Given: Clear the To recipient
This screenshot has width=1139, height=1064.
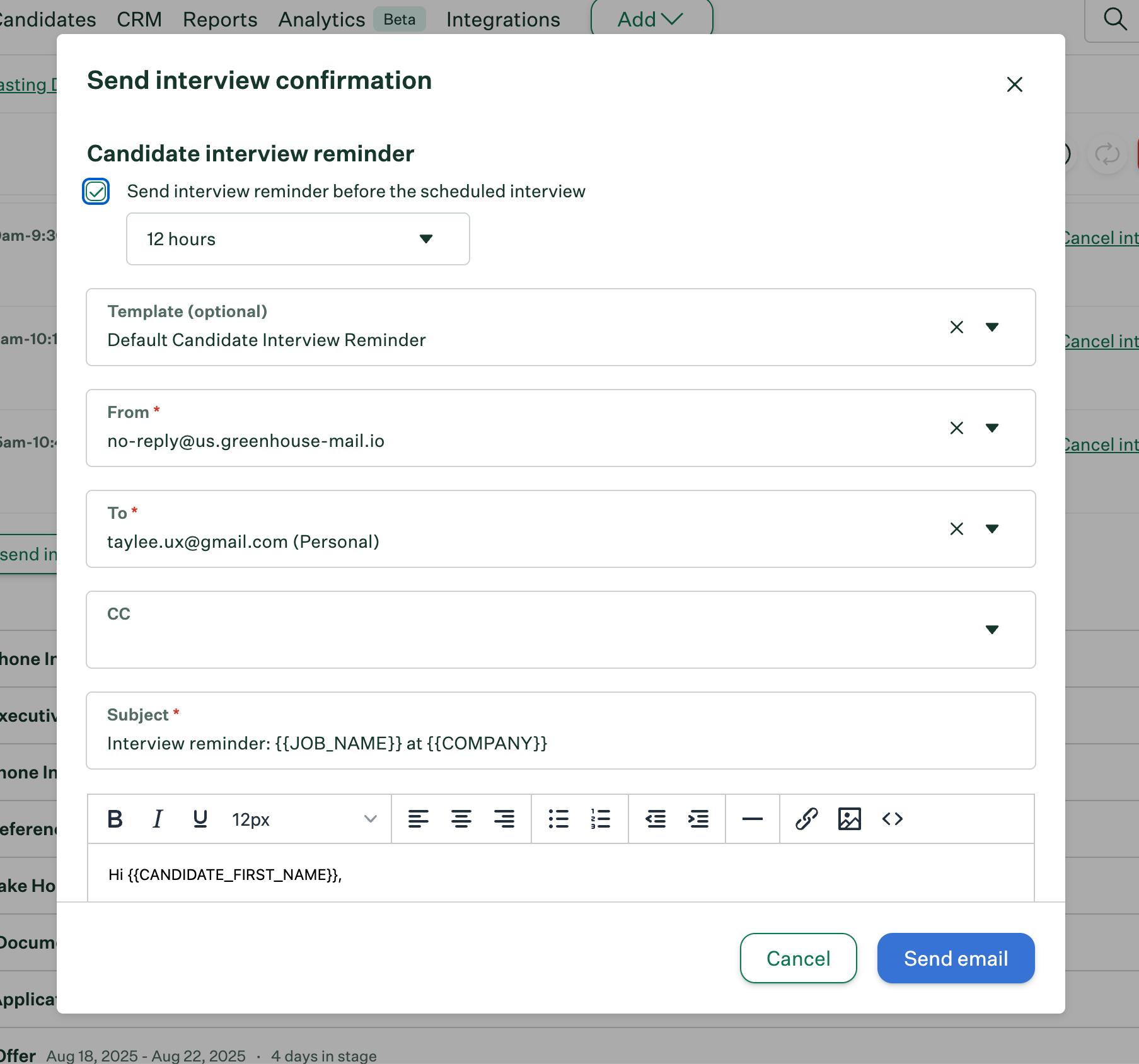Looking at the screenshot, I should 957,529.
